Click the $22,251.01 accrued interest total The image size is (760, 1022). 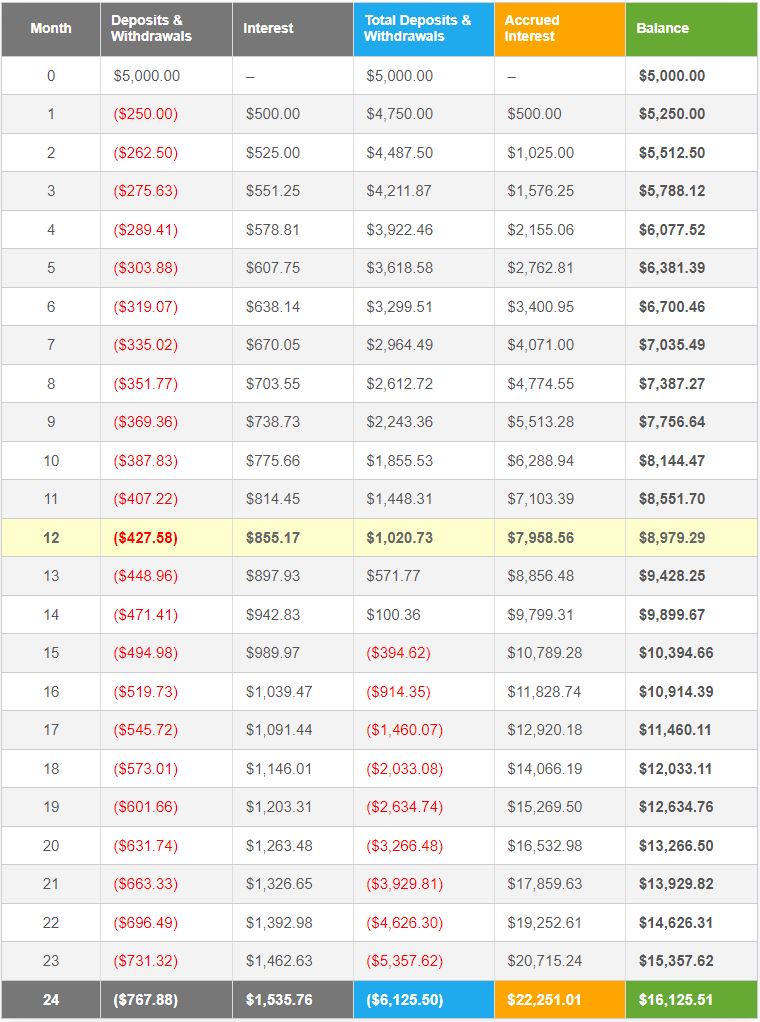(x=545, y=999)
